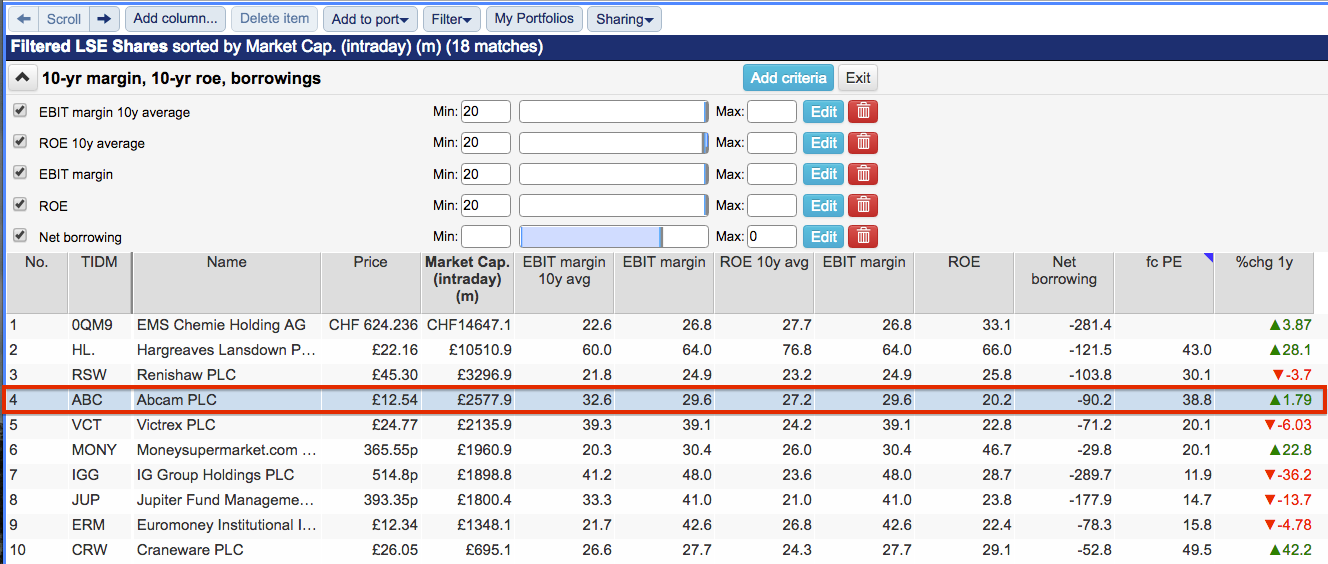Image resolution: width=1328 pixels, height=564 pixels.
Task: Delete the Net borrowing criterion
Action: (x=863, y=236)
